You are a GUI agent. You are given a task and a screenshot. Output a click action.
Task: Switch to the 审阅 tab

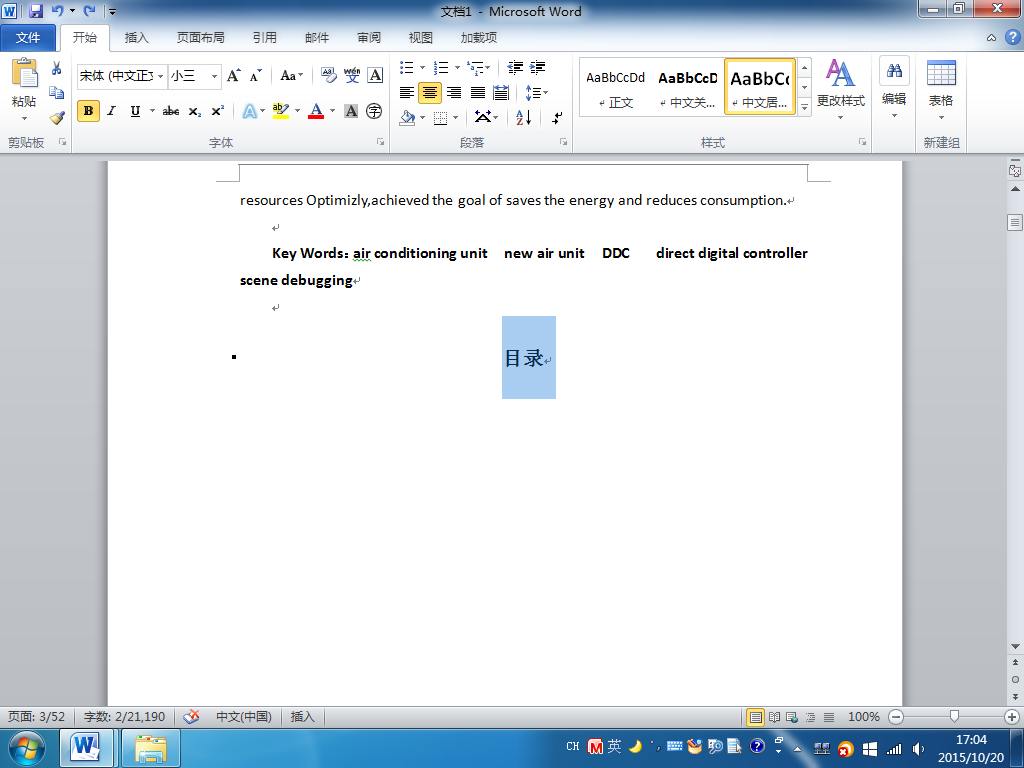click(369, 38)
